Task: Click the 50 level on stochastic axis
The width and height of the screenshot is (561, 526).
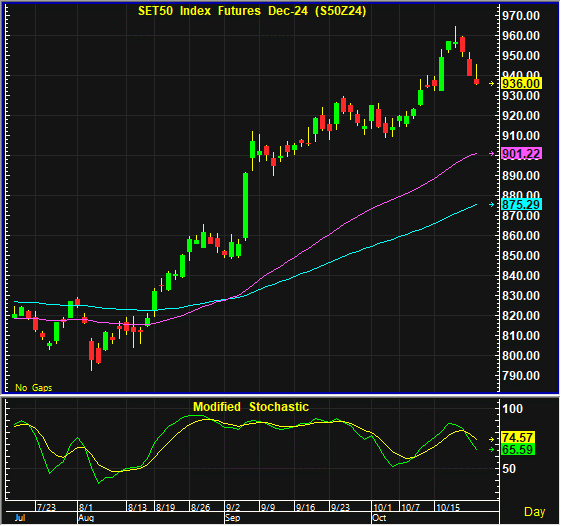Action: point(509,469)
